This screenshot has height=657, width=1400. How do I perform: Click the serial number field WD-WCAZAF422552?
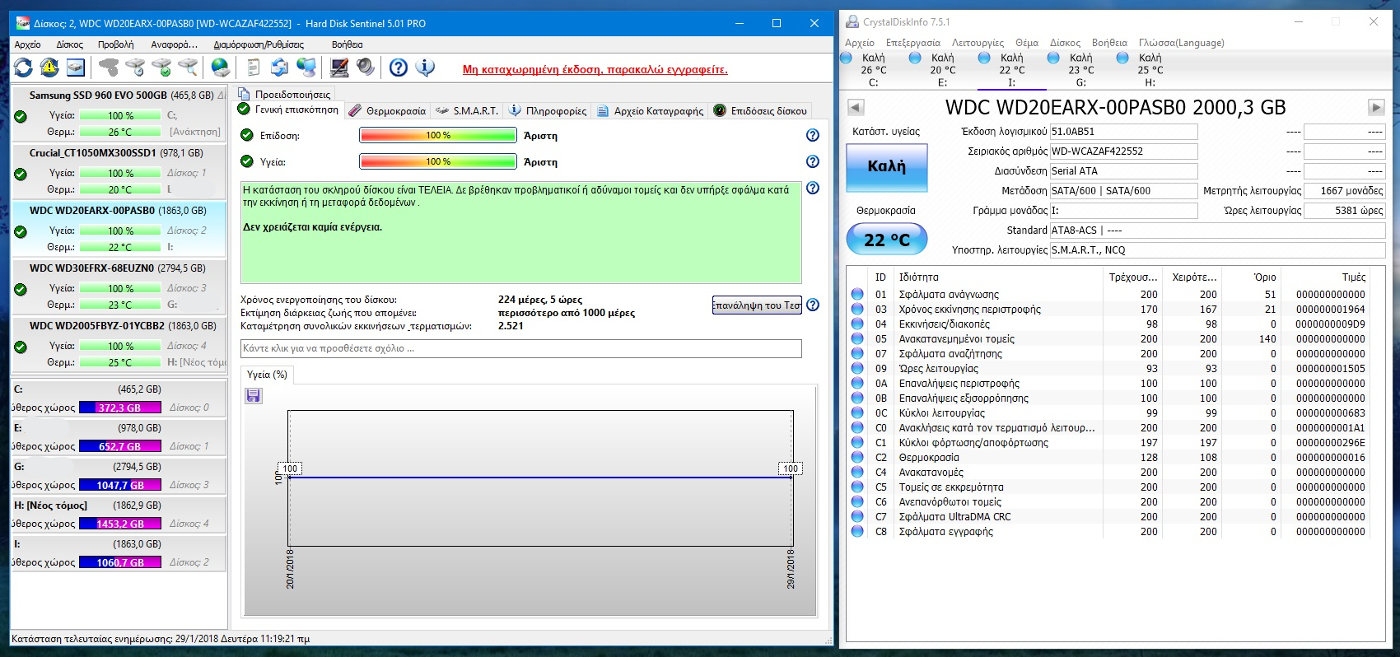[1123, 151]
